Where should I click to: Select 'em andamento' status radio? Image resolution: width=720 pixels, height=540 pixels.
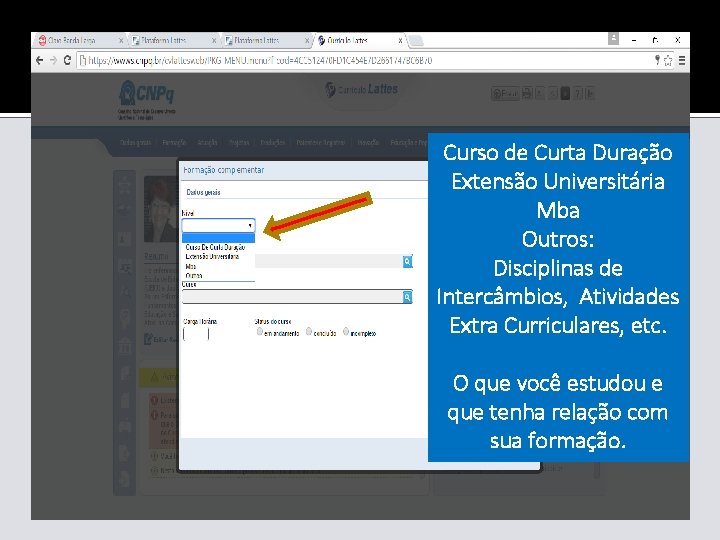tap(260, 332)
